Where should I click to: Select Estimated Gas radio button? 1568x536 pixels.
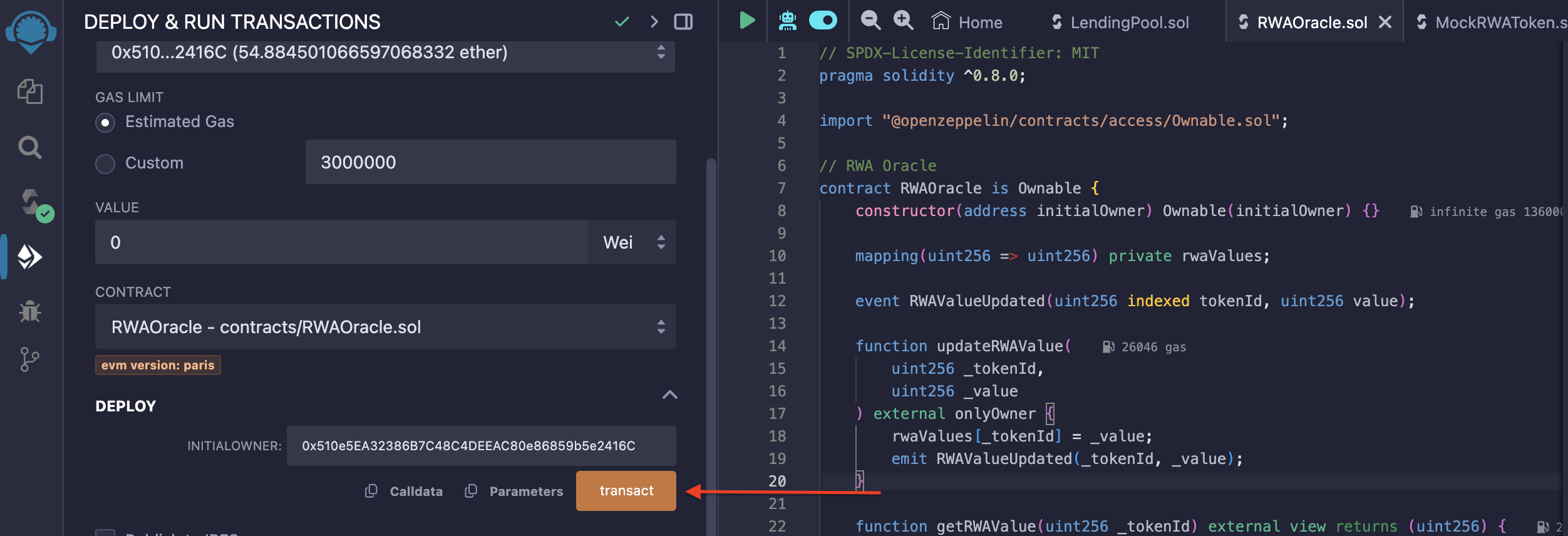105,122
